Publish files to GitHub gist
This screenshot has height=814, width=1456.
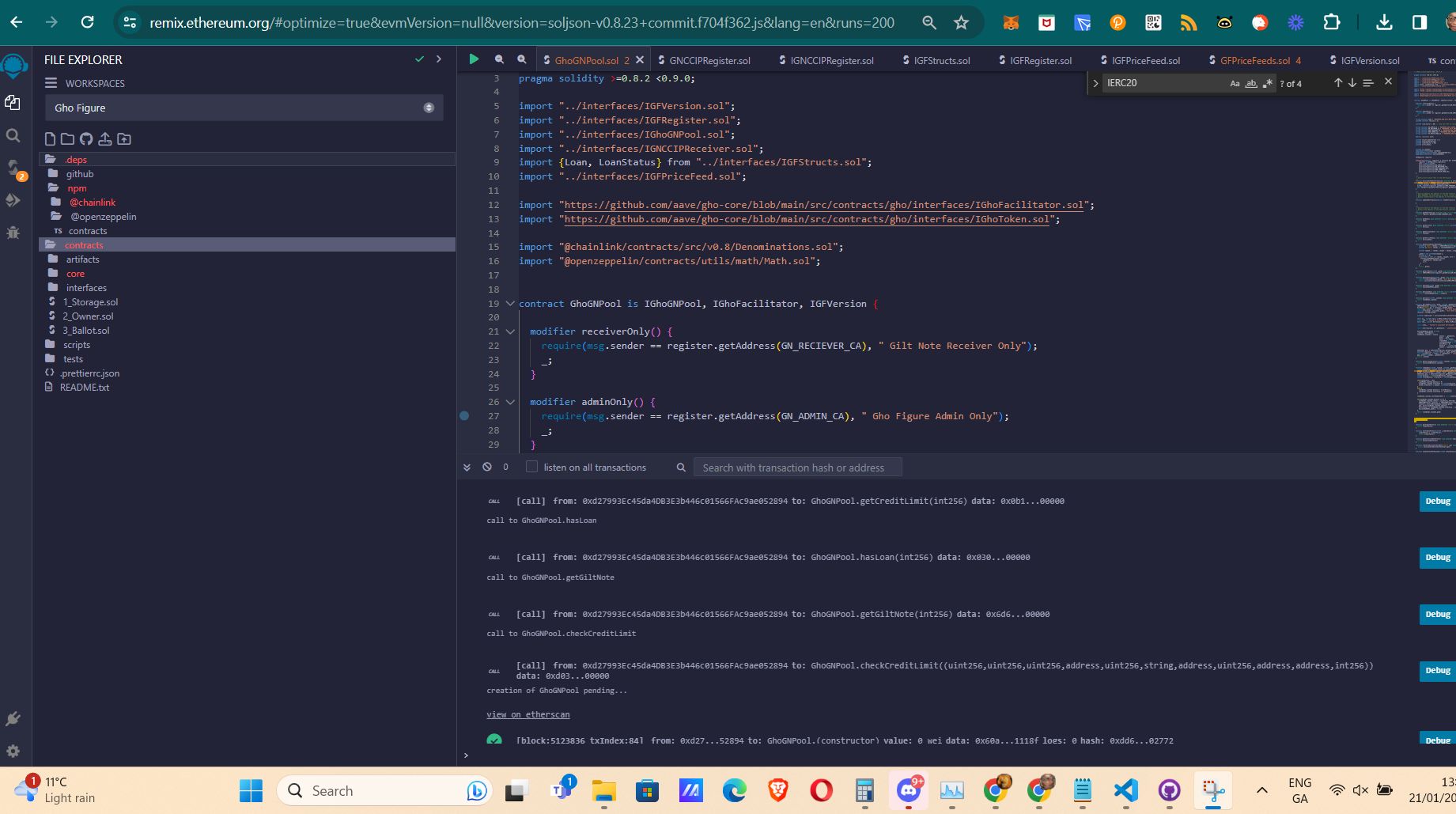click(86, 139)
